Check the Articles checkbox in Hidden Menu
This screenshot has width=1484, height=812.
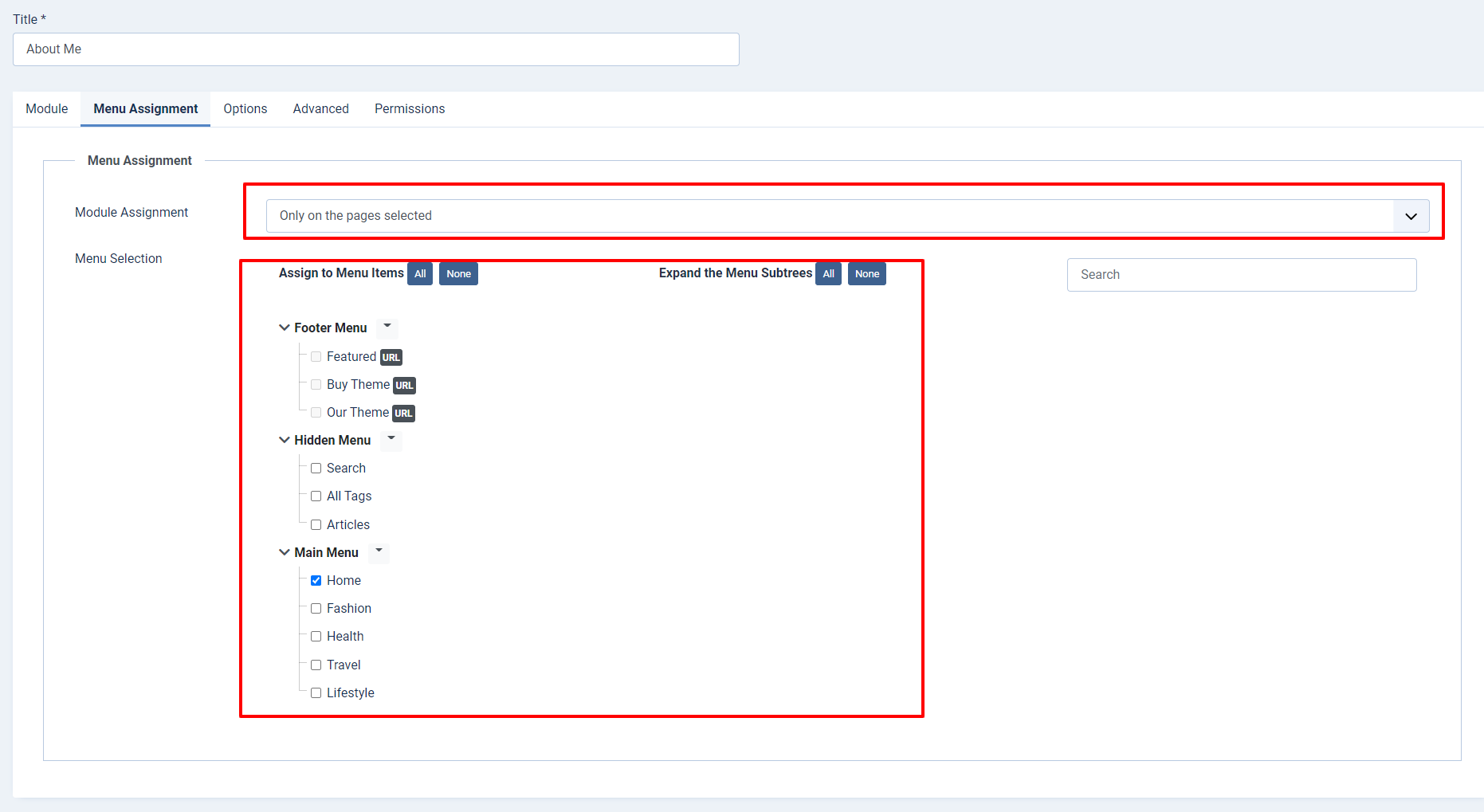tap(316, 525)
